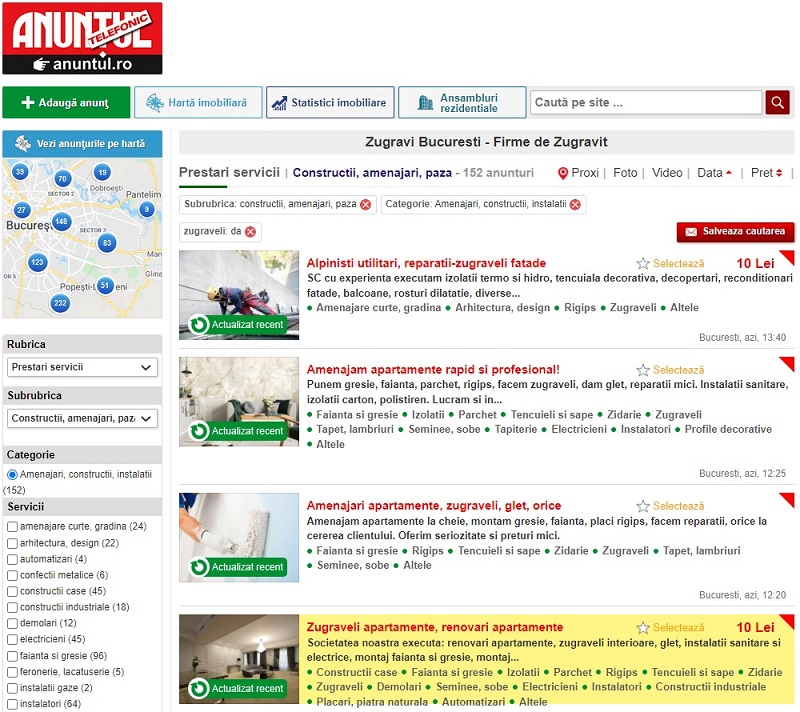Star the Amenajari apartamente, zugraveli listing
800x712 pixels.
coord(643,506)
